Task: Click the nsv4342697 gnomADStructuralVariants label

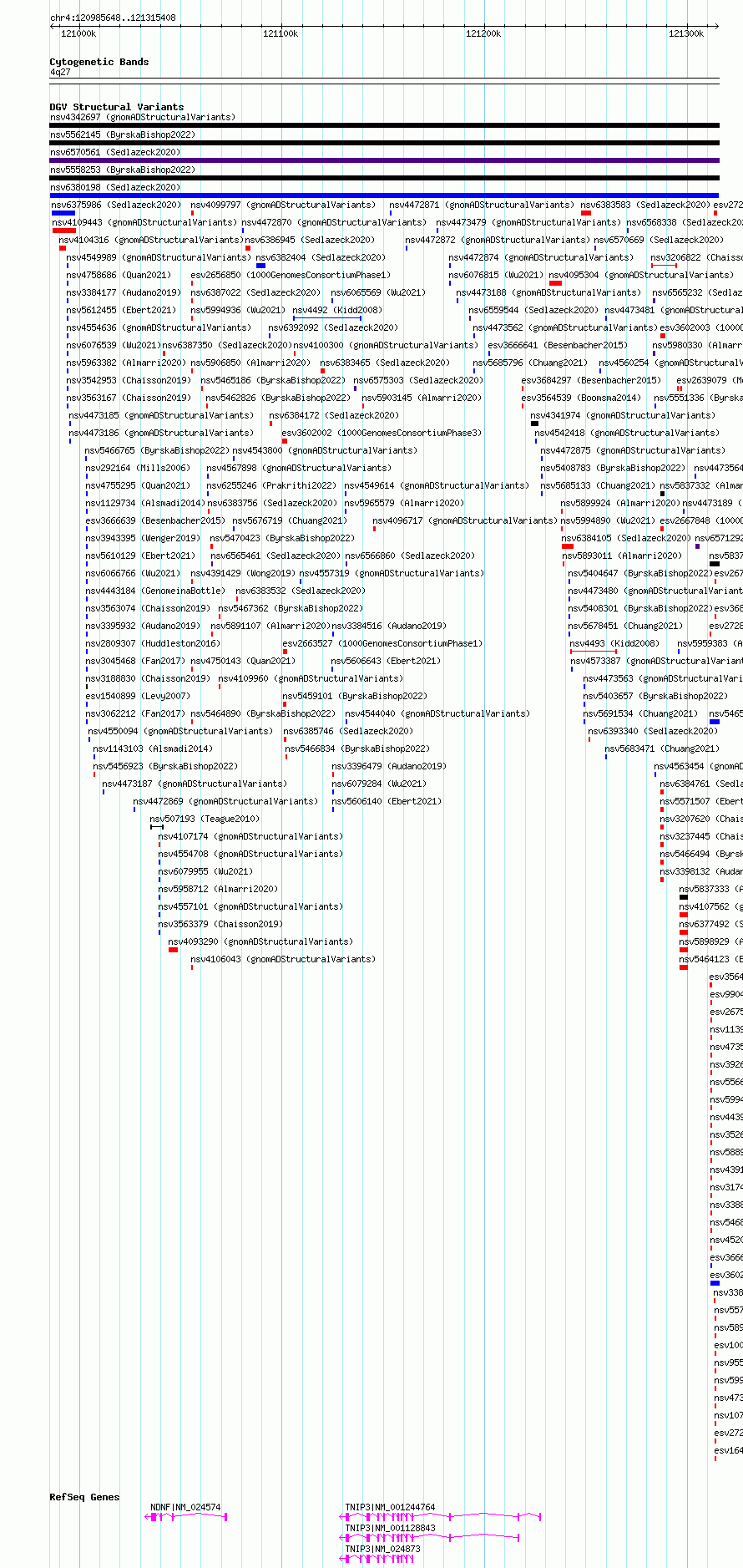Action: [x=143, y=117]
